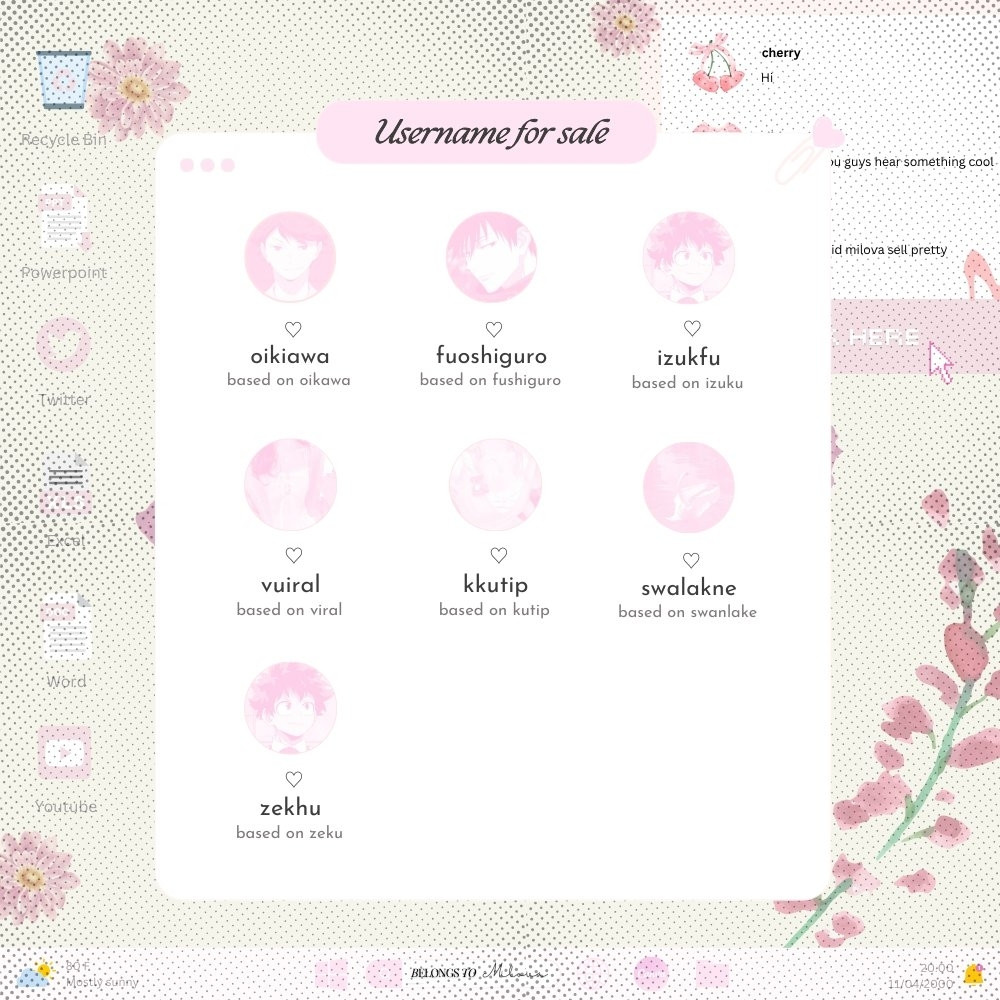Click the zekhu avatar picture
The image size is (1000, 1000).
click(x=290, y=708)
